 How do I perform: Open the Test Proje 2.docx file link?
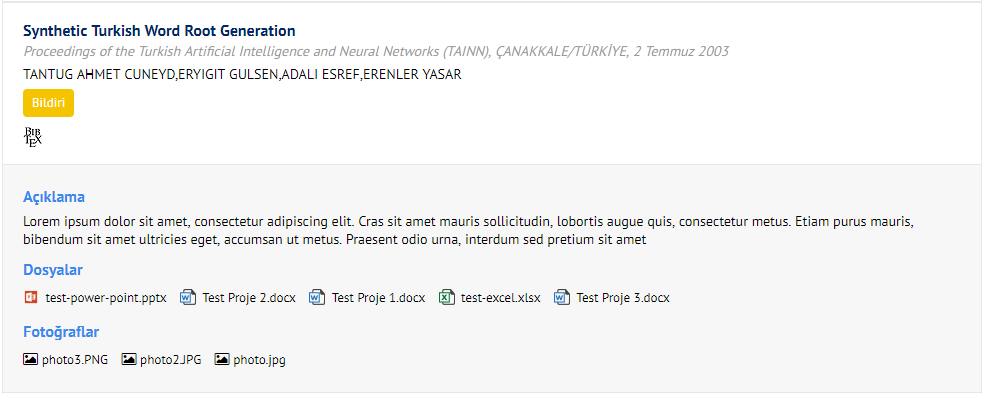click(x=249, y=298)
